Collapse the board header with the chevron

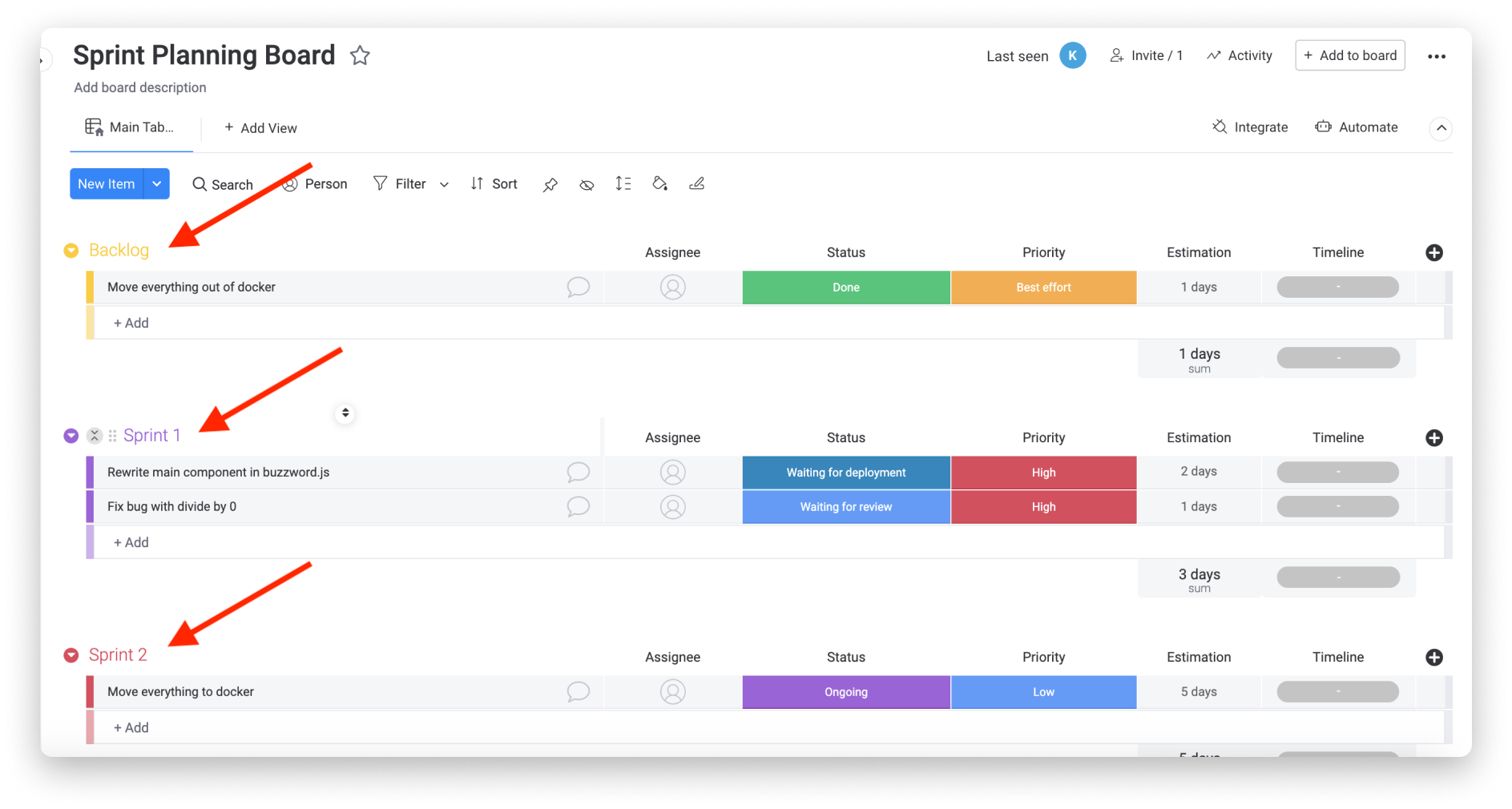[1441, 128]
